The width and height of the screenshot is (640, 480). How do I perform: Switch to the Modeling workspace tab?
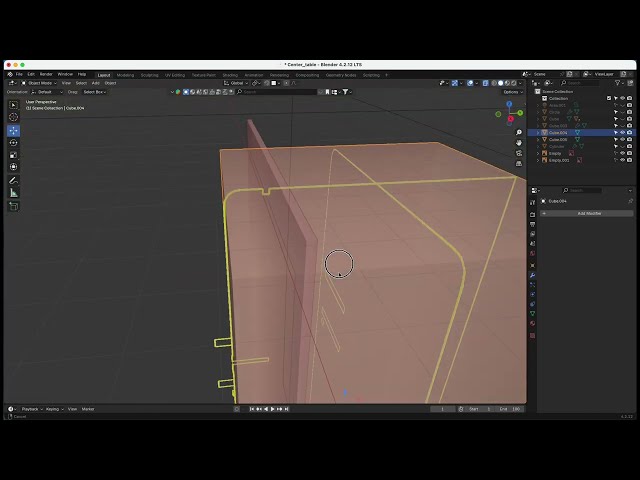click(x=125, y=75)
